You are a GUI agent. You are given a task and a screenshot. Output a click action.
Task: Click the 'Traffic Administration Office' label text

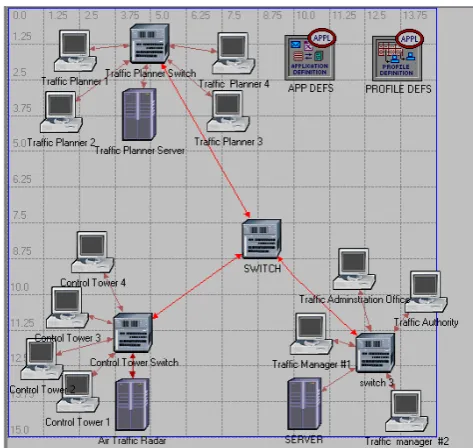[354, 299]
